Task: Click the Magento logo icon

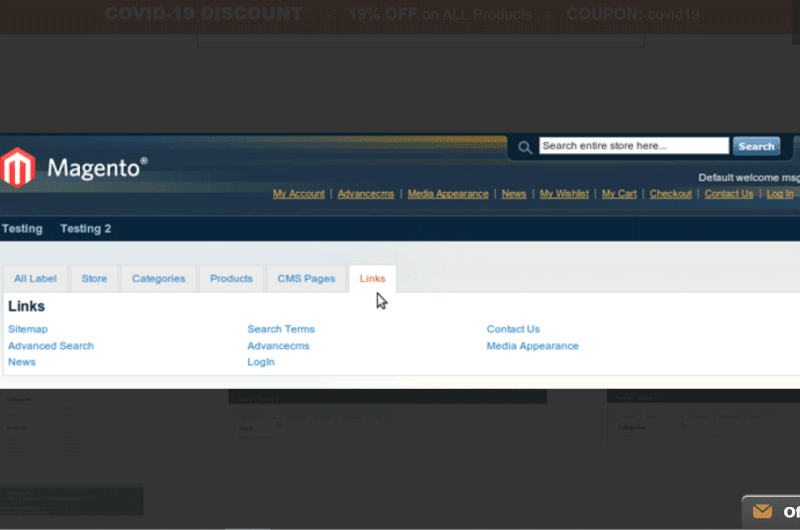Action: (18, 167)
